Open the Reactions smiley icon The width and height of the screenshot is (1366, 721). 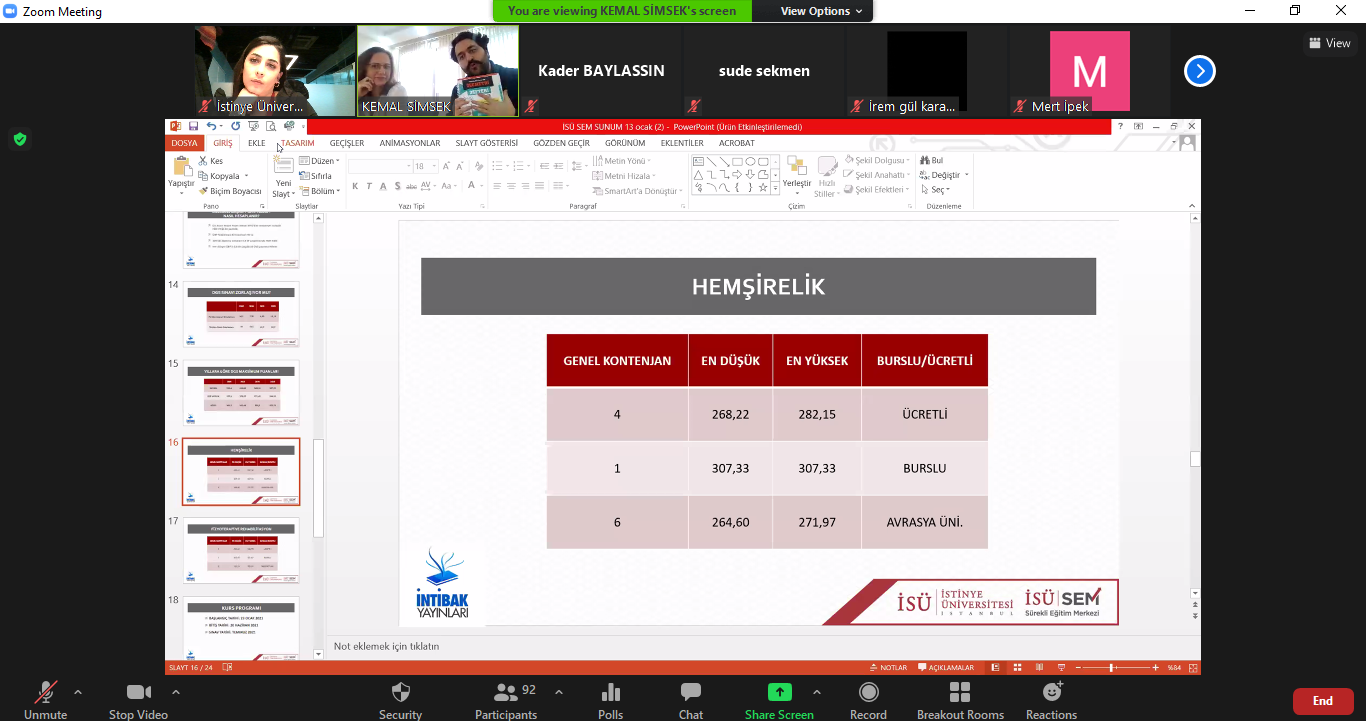[x=1051, y=693]
